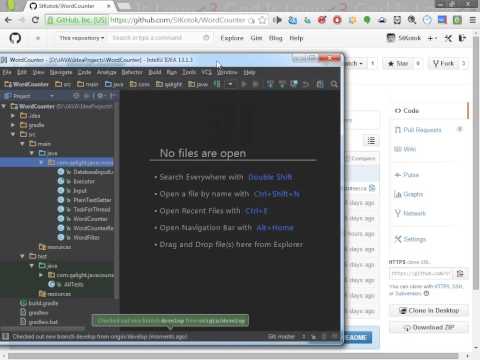Open the Project Structure toolbar icon
This screenshot has height=360, width=480.
pyautogui.click(x=320, y=84)
